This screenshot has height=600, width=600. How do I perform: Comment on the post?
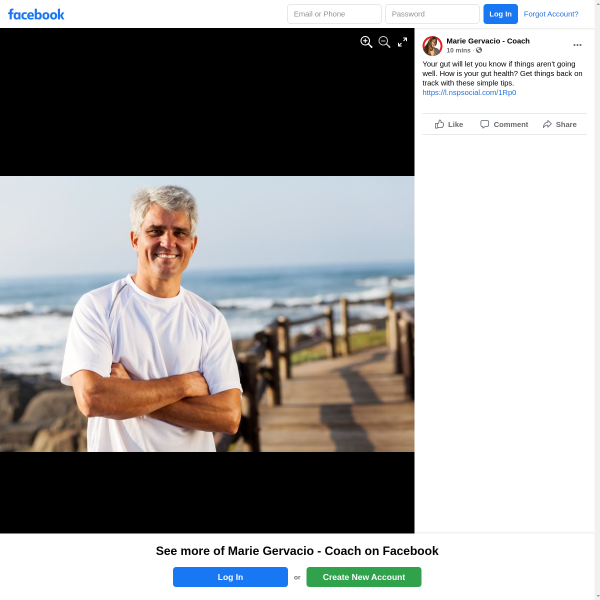(x=504, y=124)
